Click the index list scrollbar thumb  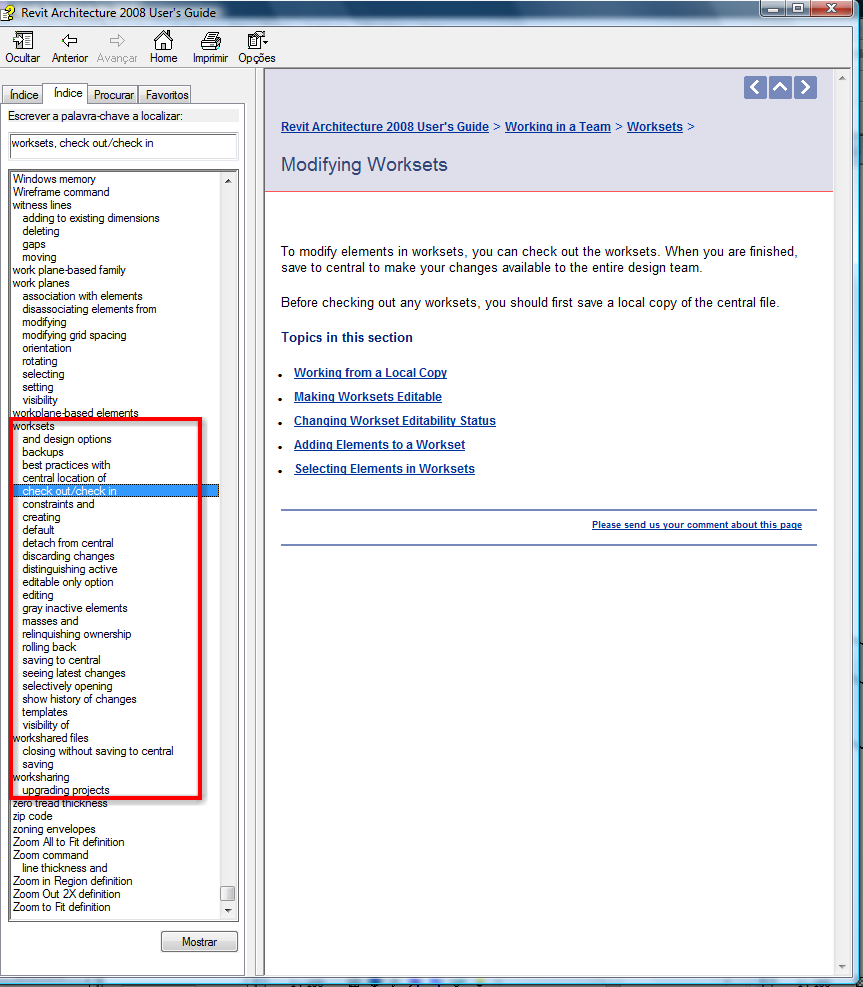228,893
